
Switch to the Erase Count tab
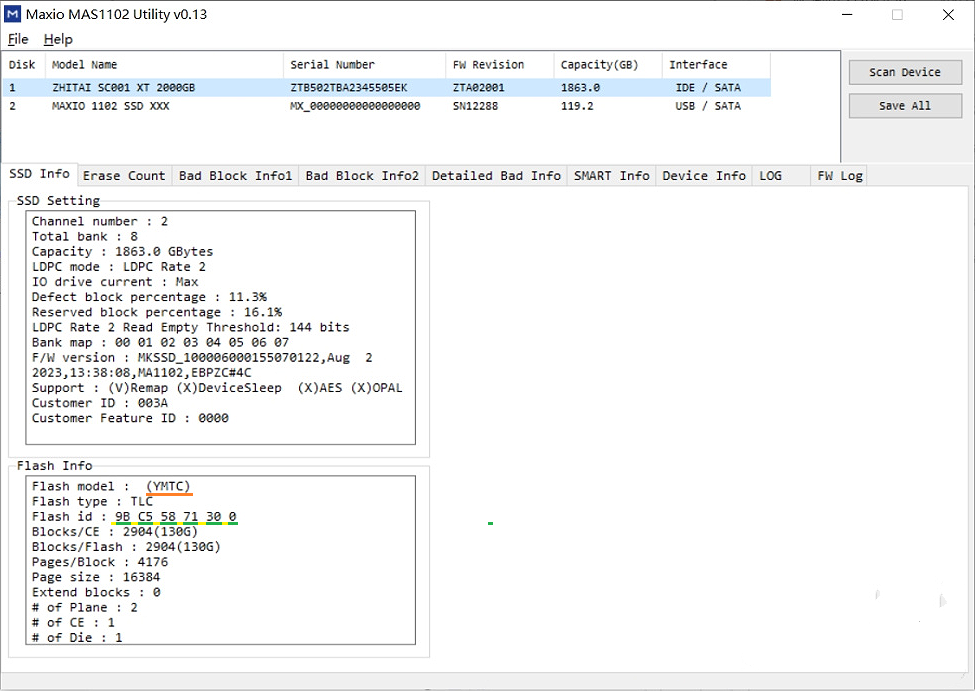tap(124, 176)
